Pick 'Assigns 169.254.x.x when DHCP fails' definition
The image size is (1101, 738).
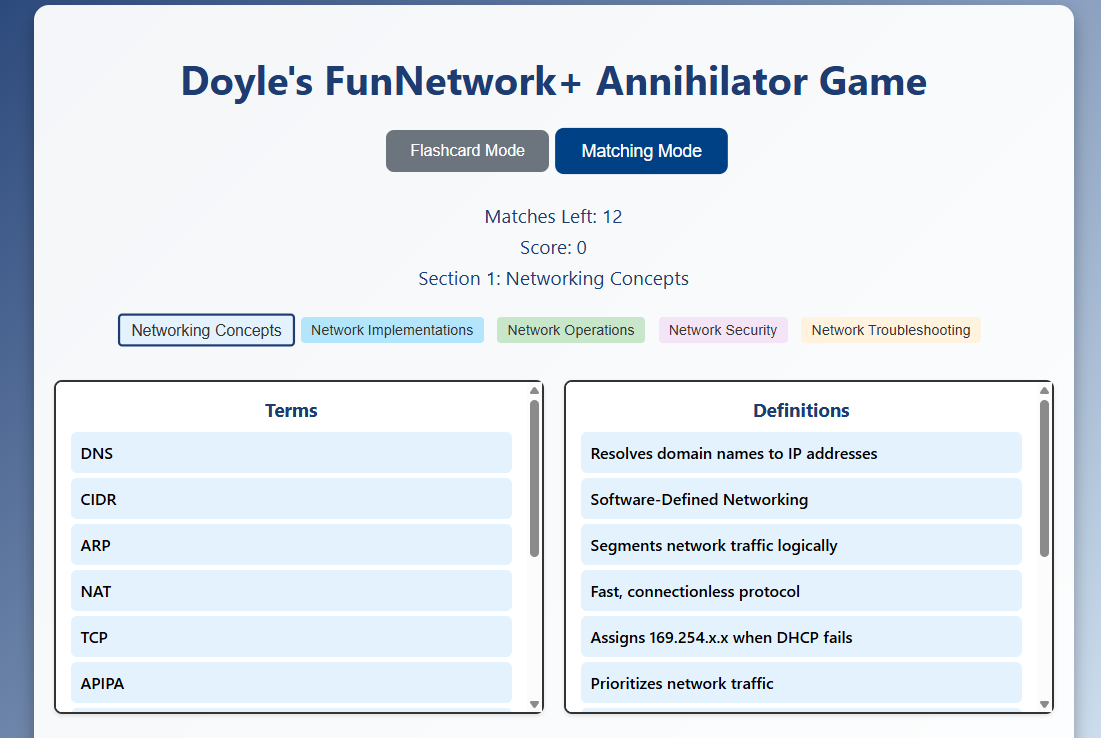pyautogui.click(x=801, y=637)
